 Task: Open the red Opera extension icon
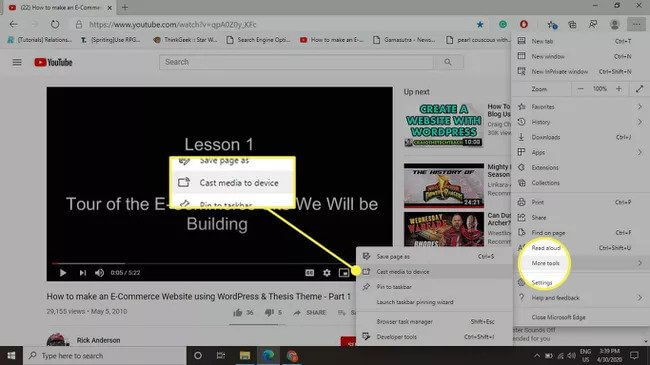pyautogui.click(x=524, y=24)
